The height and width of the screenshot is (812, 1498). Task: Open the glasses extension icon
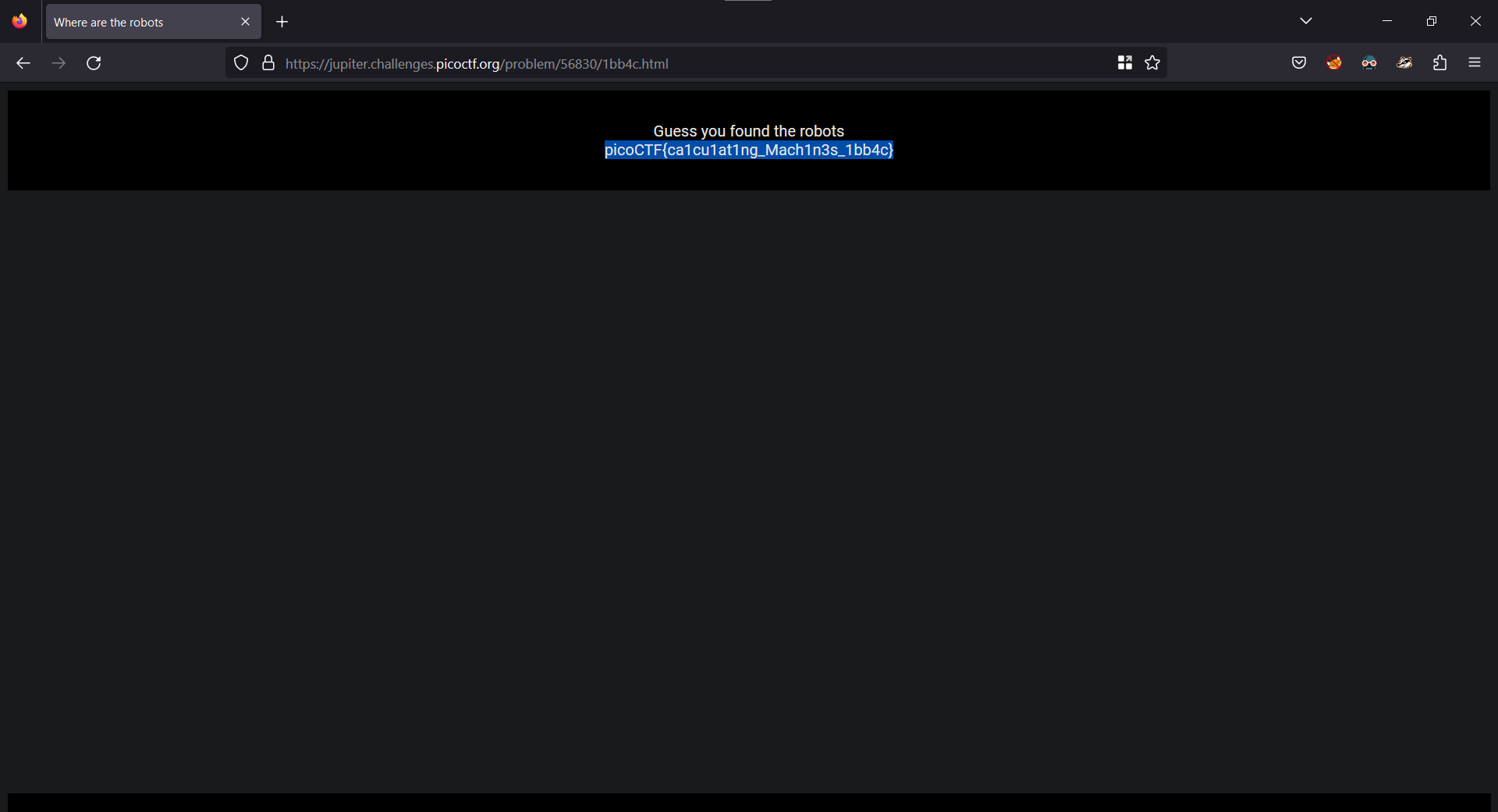coord(1369,63)
